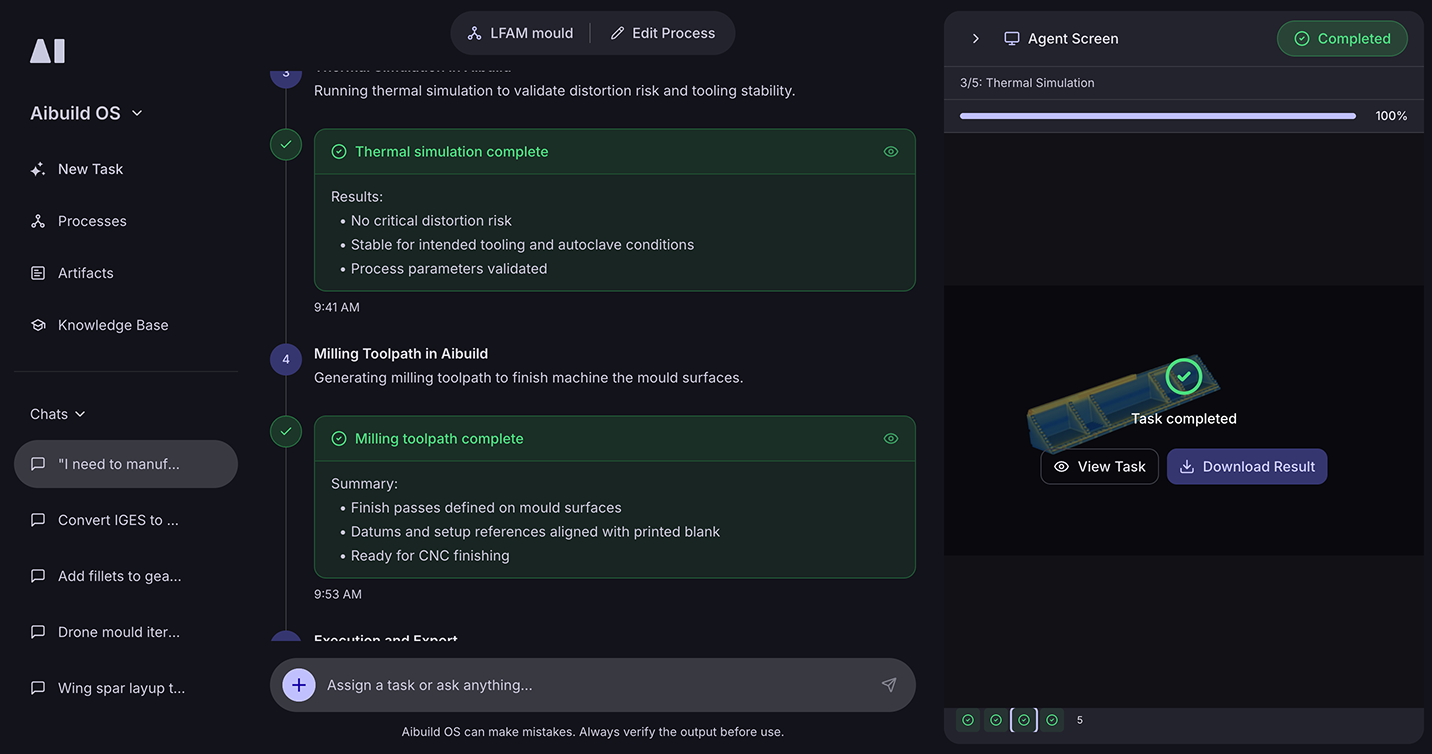Click the Aibuild logo icon
The image size is (1432, 754).
(47, 51)
